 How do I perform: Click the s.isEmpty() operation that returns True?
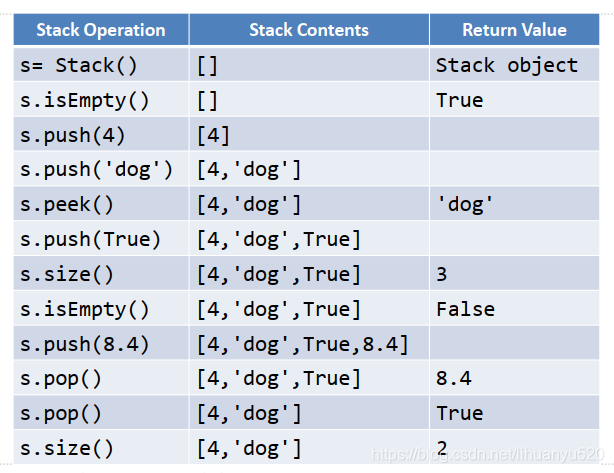[x=84, y=101]
